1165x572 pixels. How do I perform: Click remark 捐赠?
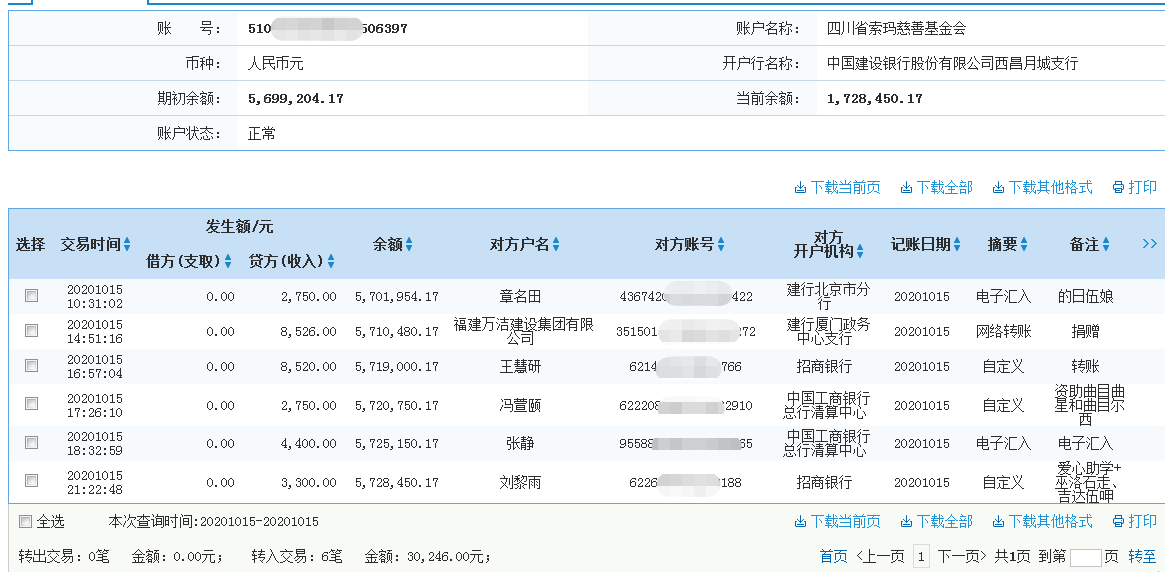[1086, 331]
